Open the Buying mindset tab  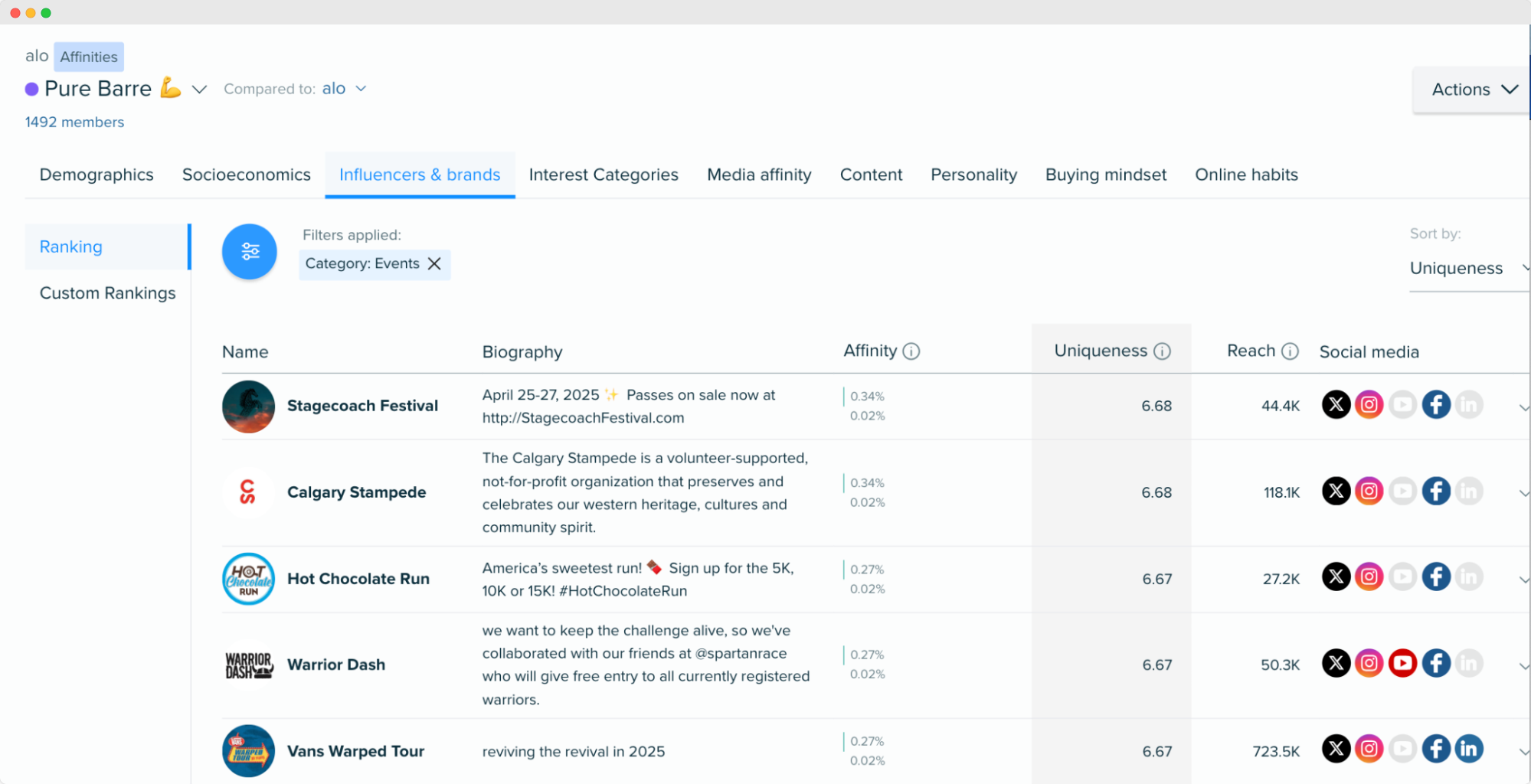click(1106, 175)
